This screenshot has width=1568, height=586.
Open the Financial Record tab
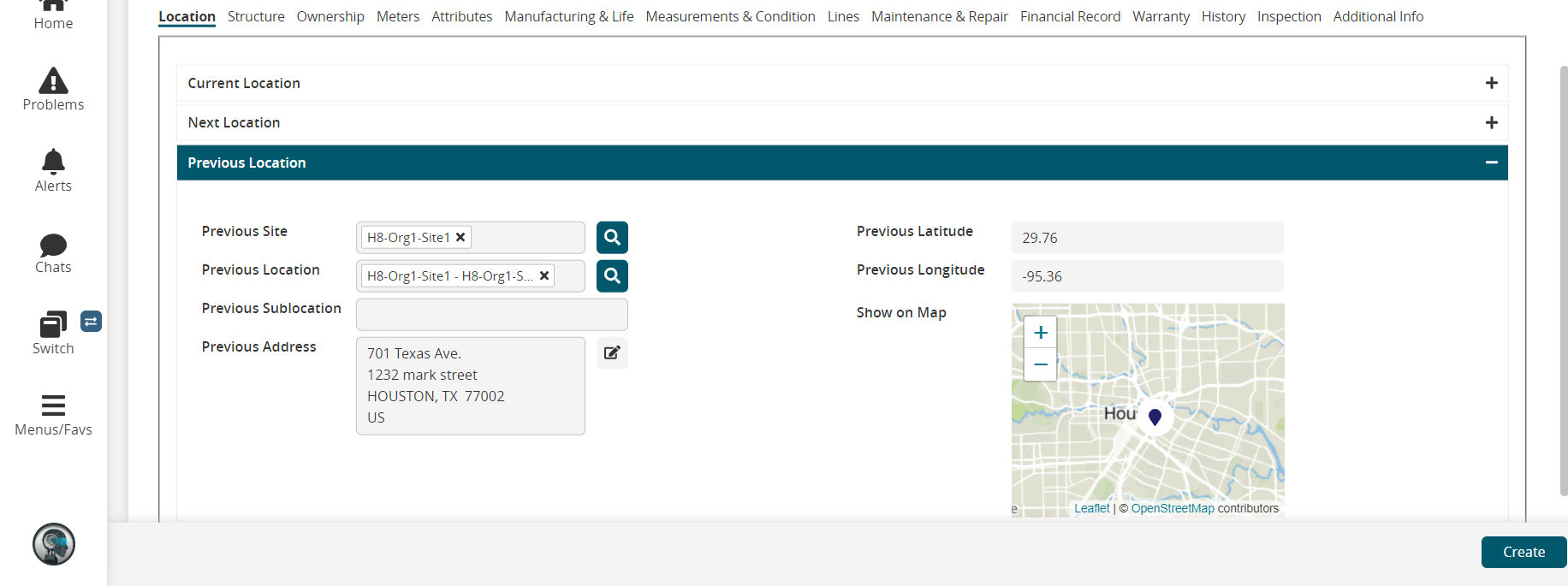tap(1070, 16)
